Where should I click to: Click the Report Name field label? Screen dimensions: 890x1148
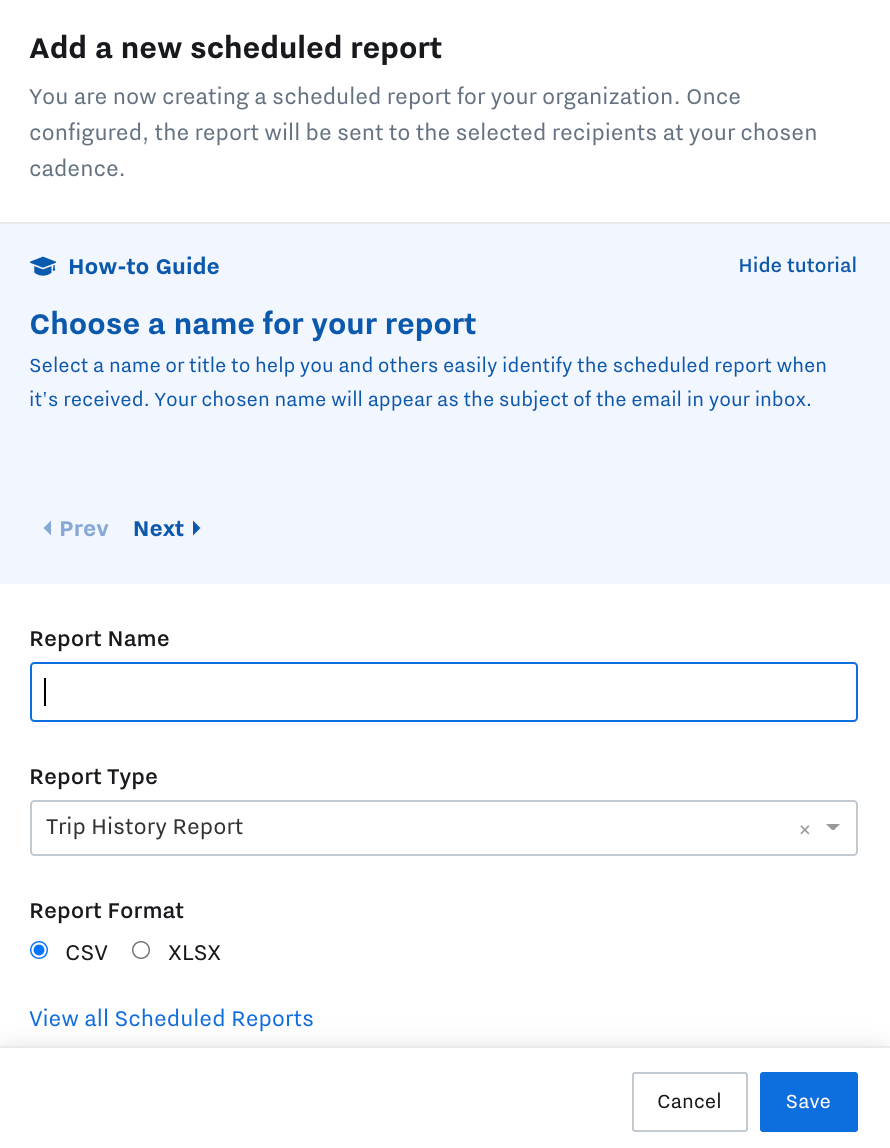click(x=100, y=638)
